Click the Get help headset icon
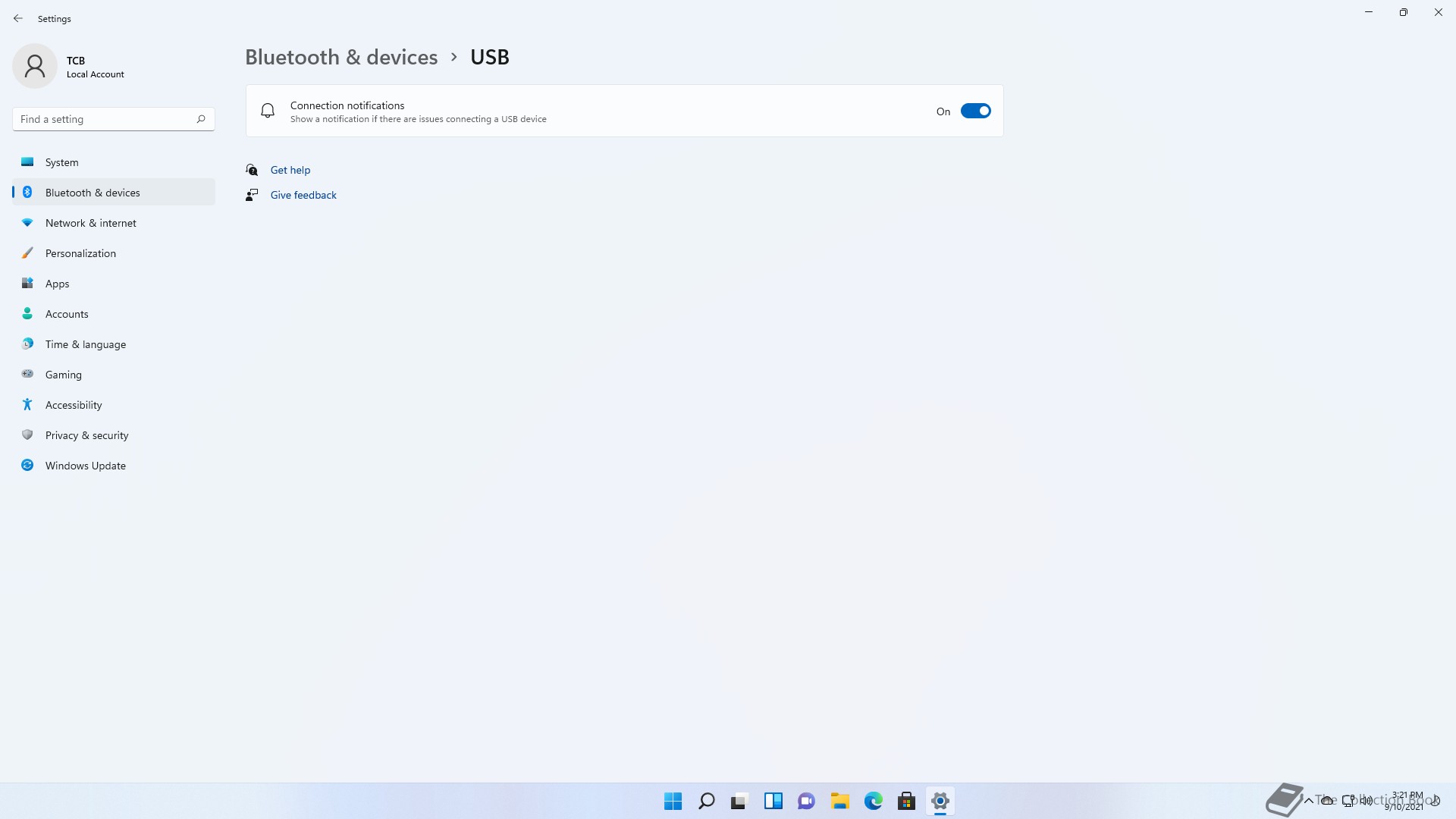Image resolution: width=1456 pixels, height=819 pixels. pyautogui.click(x=252, y=170)
